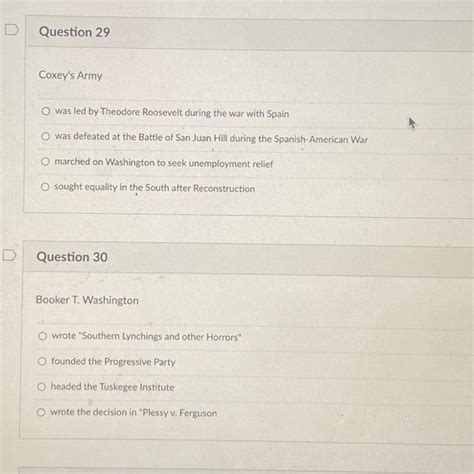Image resolution: width=474 pixels, height=474 pixels.
Task: Click answer text 'founded the Progressive Party'
Action: [113, 362]
